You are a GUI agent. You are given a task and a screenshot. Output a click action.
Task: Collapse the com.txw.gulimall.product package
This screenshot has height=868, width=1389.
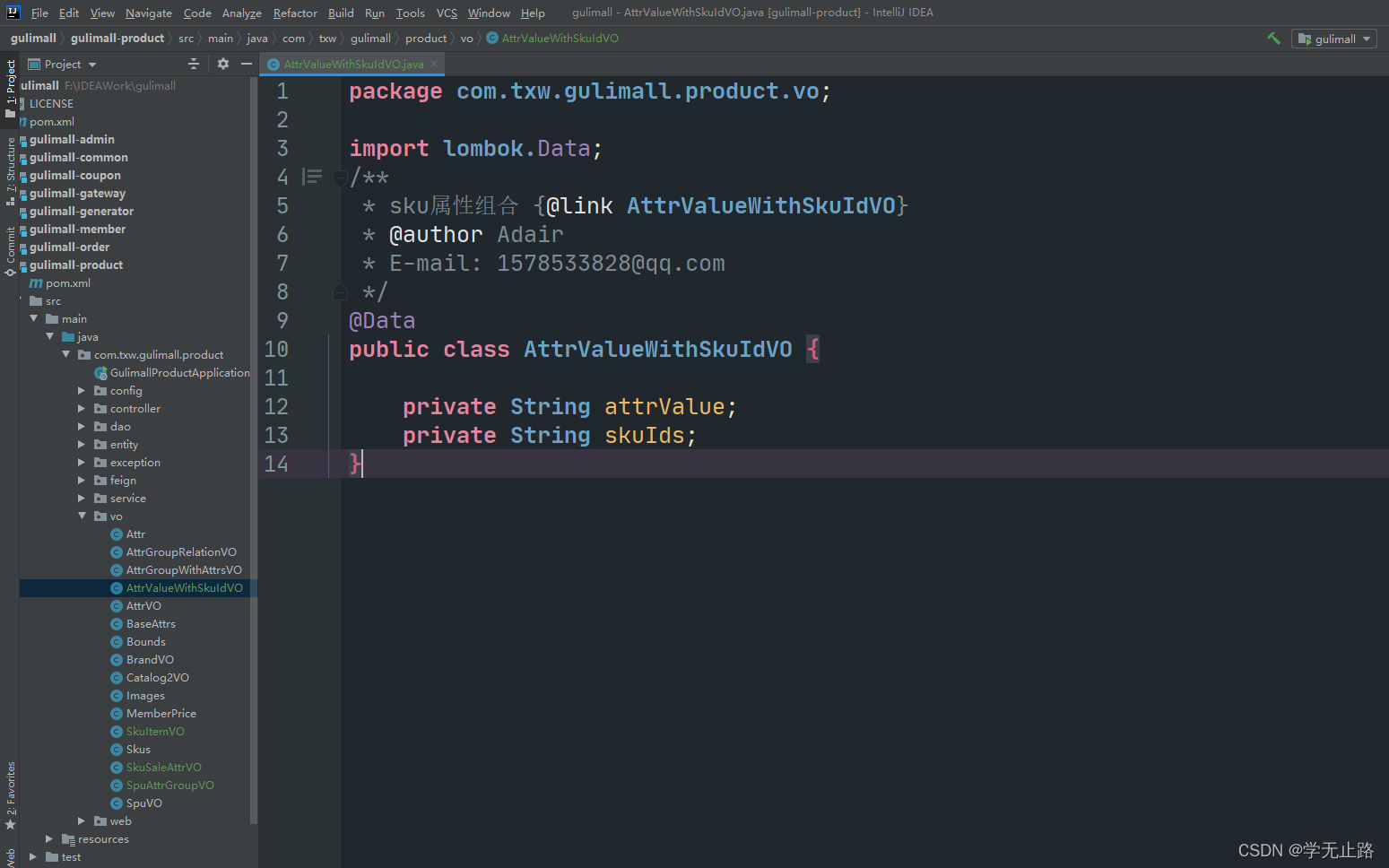tap(65, 354)
